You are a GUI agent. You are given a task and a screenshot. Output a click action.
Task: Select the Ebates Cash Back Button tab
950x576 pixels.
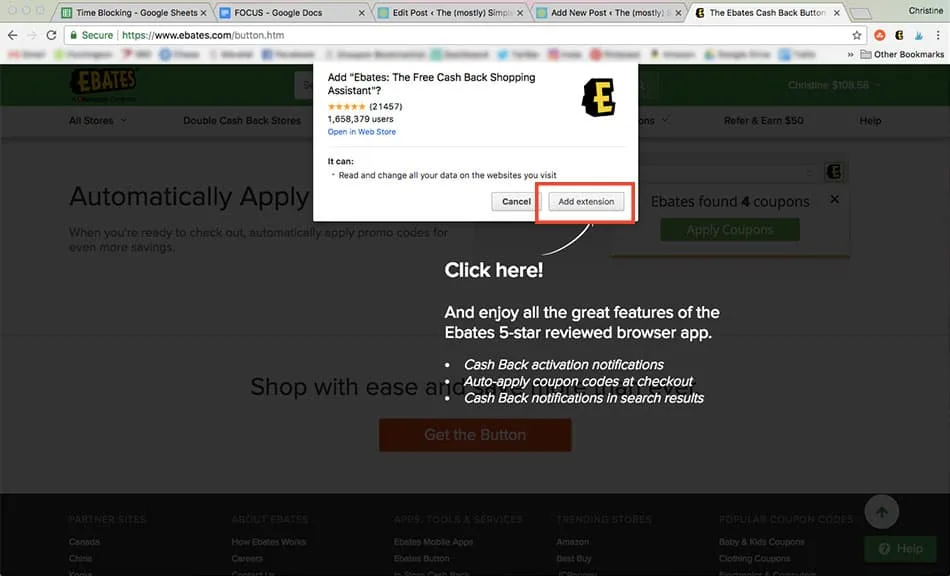[x=766, y=13]
